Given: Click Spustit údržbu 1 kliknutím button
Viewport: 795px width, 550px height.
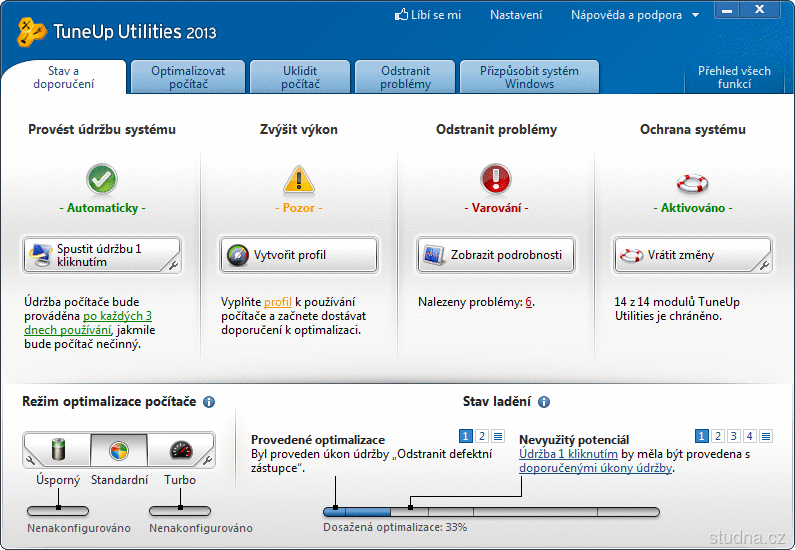Looking at the screenshot, I should (x=102, y=255).
